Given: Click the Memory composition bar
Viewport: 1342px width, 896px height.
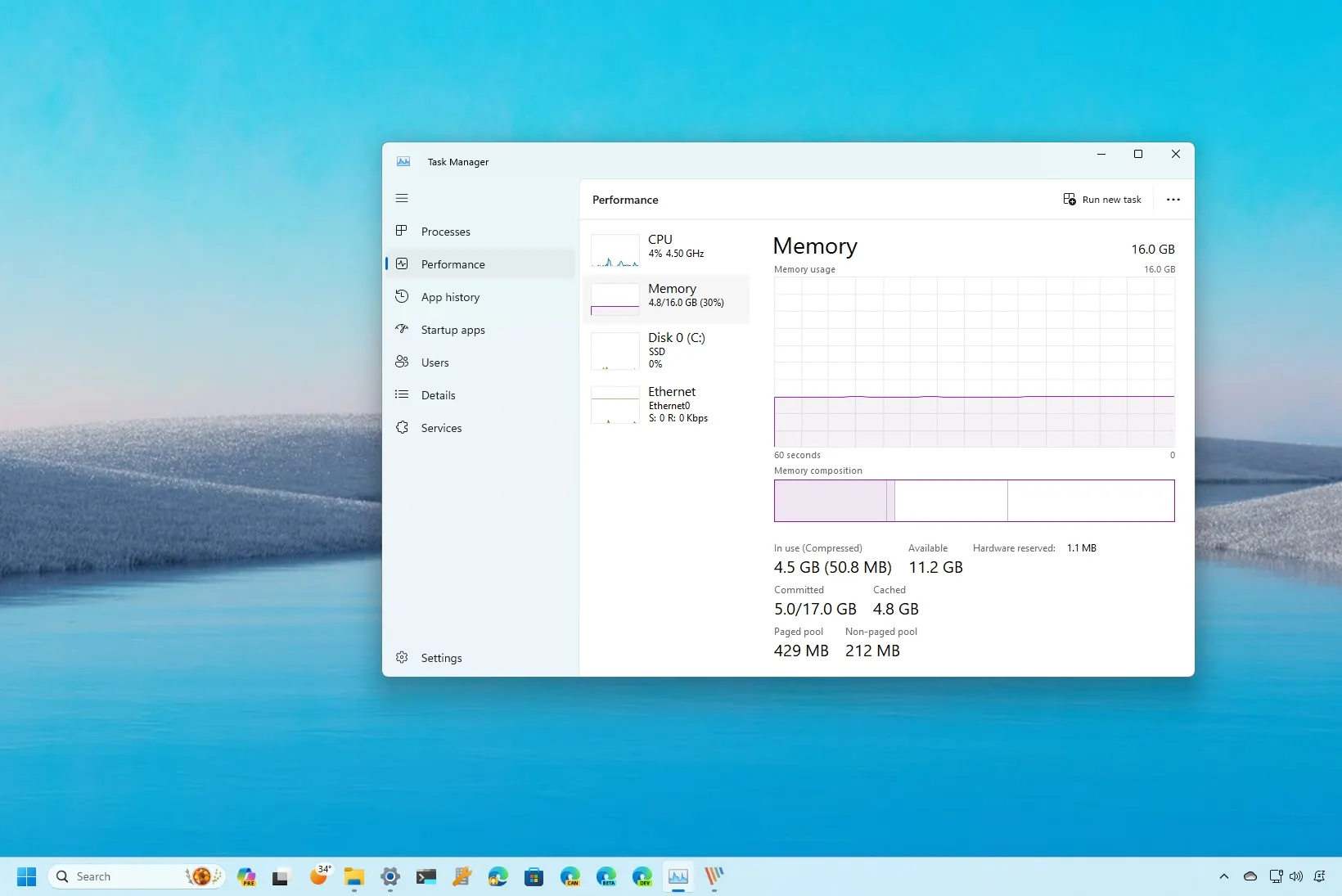Looking at the screenshot, I should 975,501.
